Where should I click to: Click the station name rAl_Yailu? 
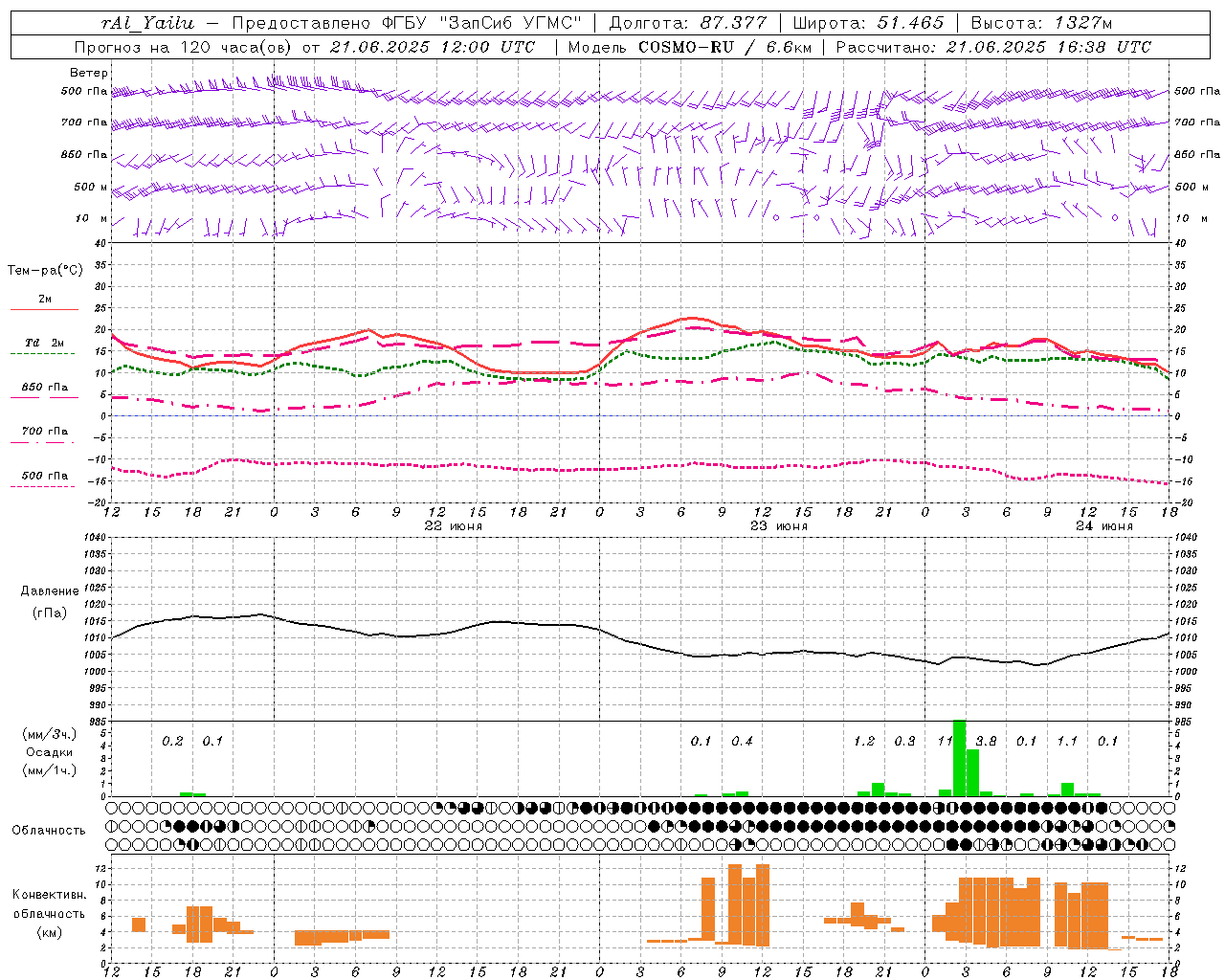pyautogui.click(x=147, y=23)
